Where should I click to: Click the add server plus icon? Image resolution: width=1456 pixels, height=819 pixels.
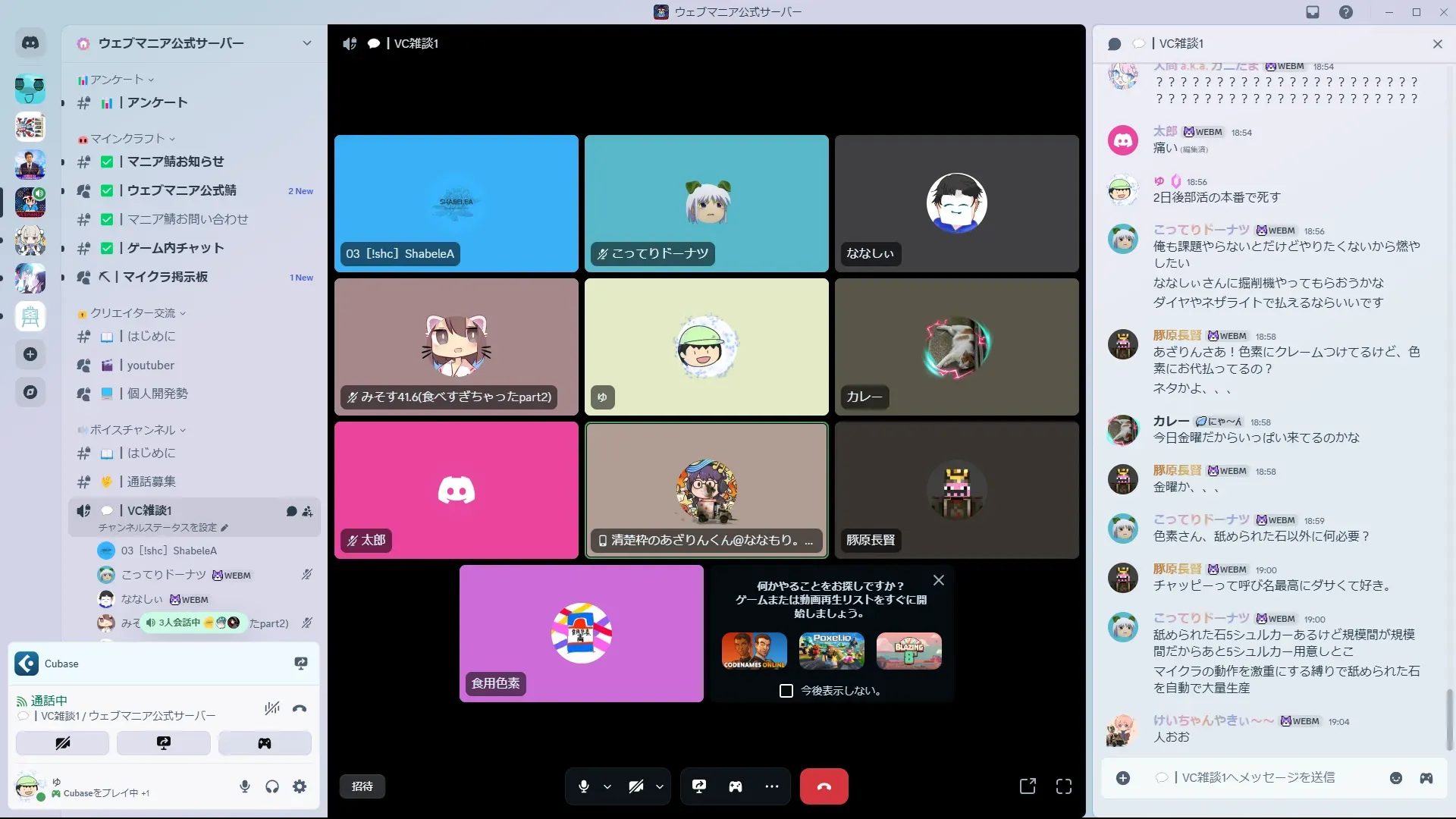point(30,354)
